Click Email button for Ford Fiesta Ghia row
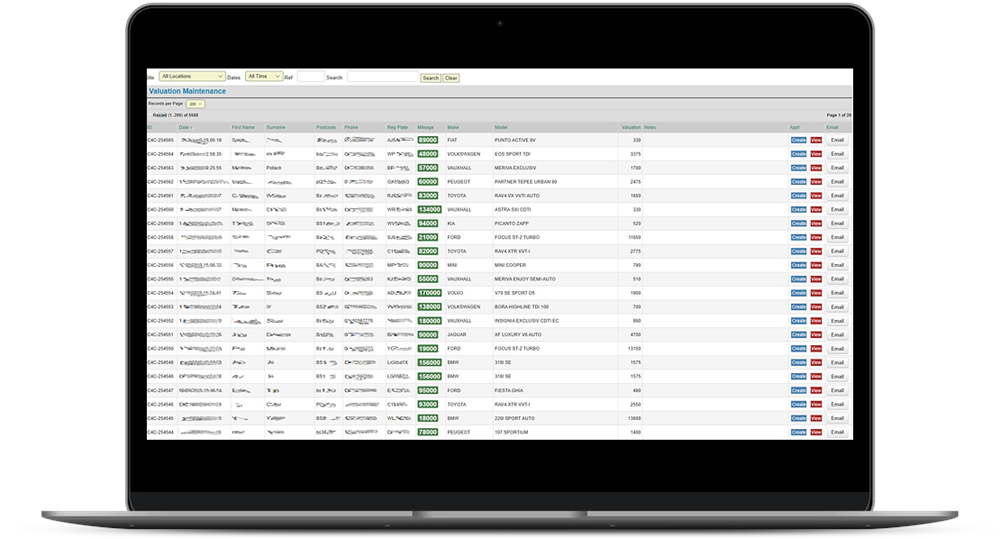This screenshot has width=1000, height=539. (837, 390)
